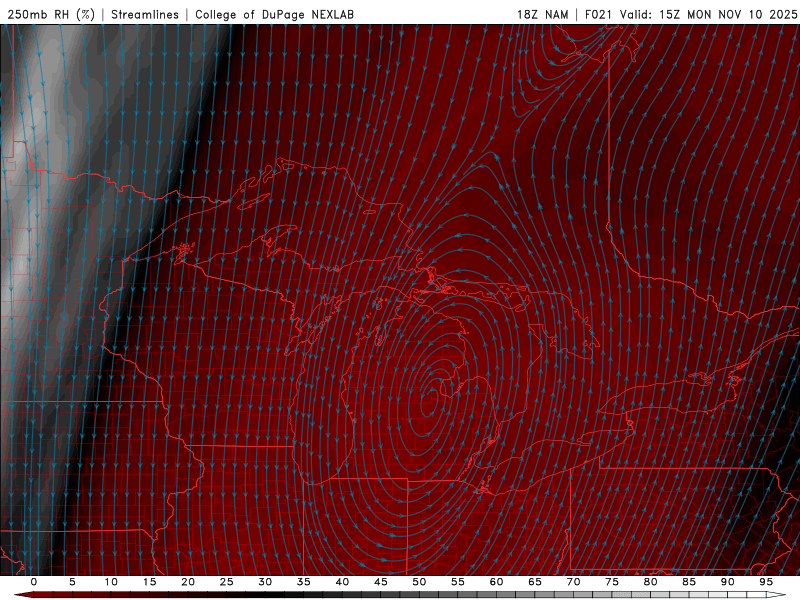800x600 pixels.
Task: Select the colorbar label "95"
Action: 766,582
